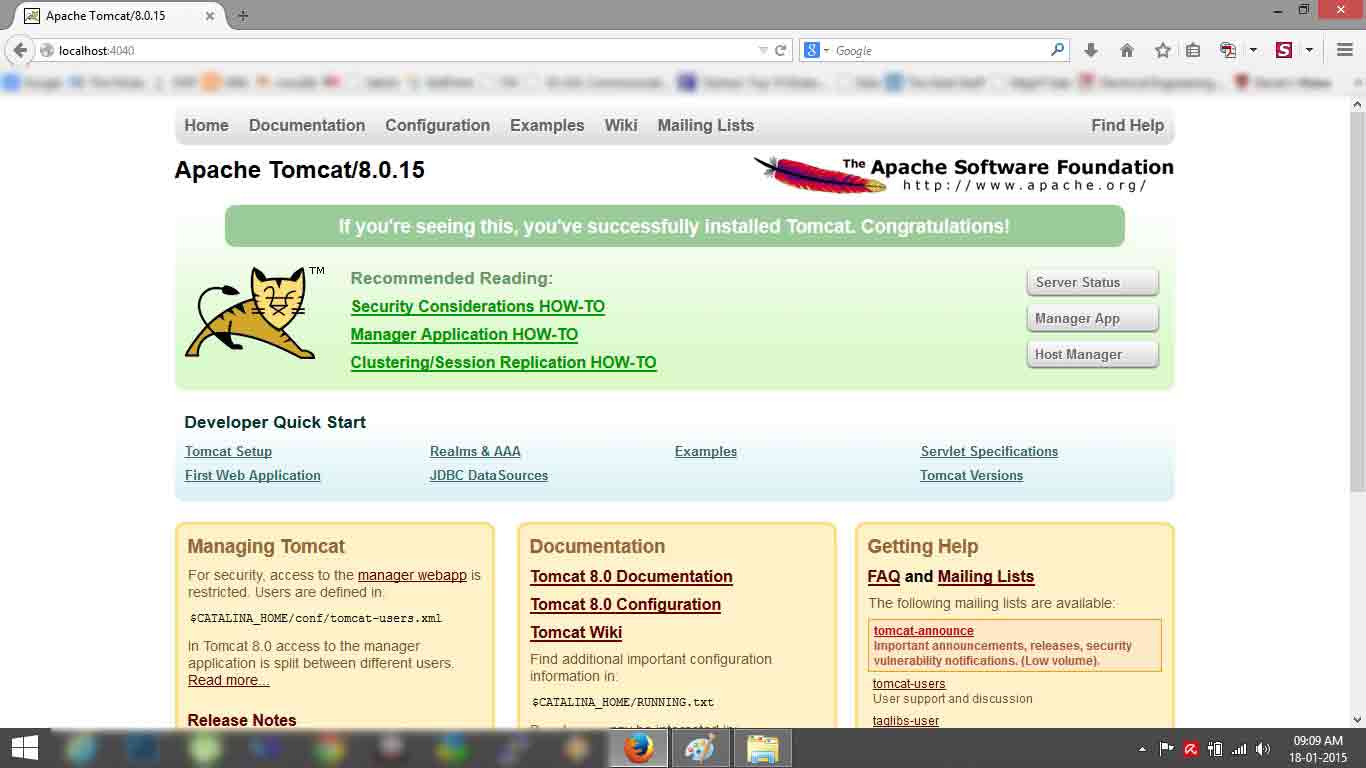The image size is (1366, 768).
Task: Open Tomcat 8.0 Configuration link
Action: (x=625, y=604)
